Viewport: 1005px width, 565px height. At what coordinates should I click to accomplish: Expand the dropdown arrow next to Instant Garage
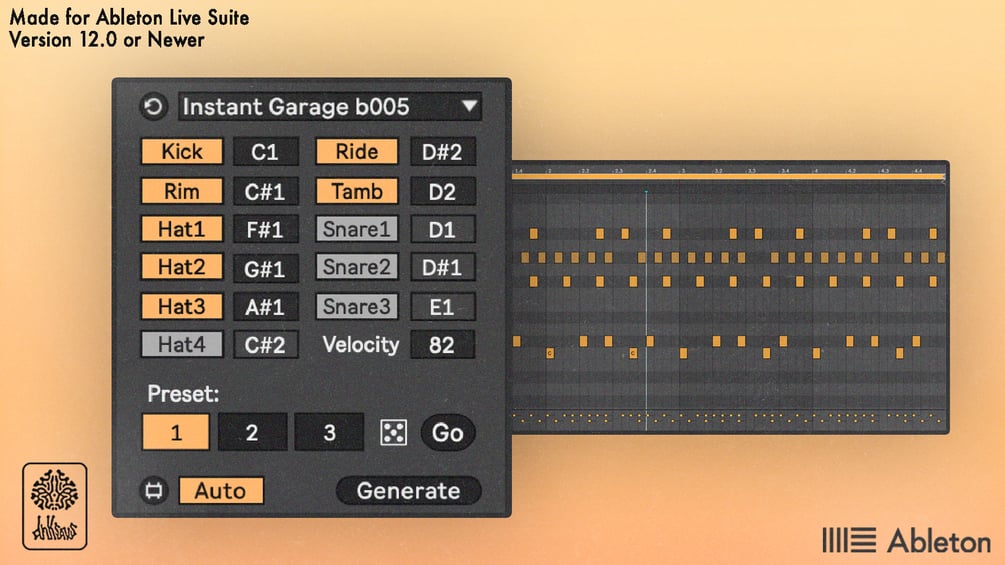(470, 106)
